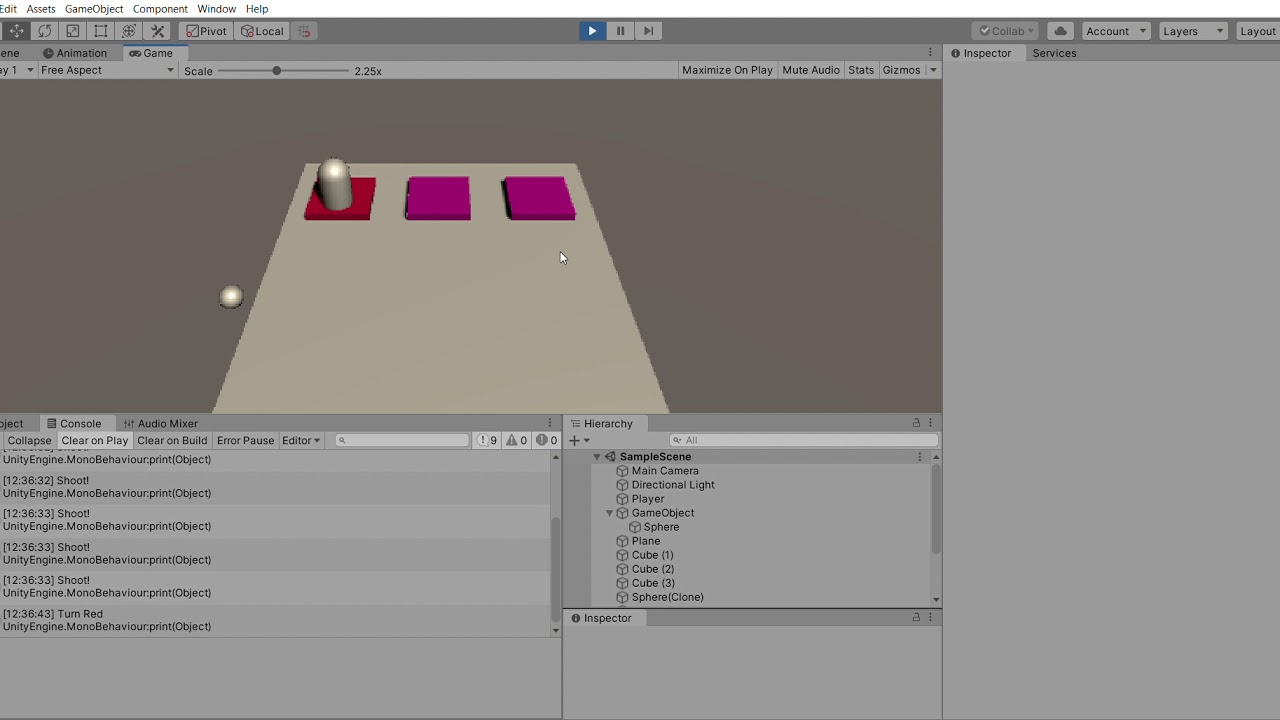
Task: Toggle warning message count filter
Action: click(516, 440)
